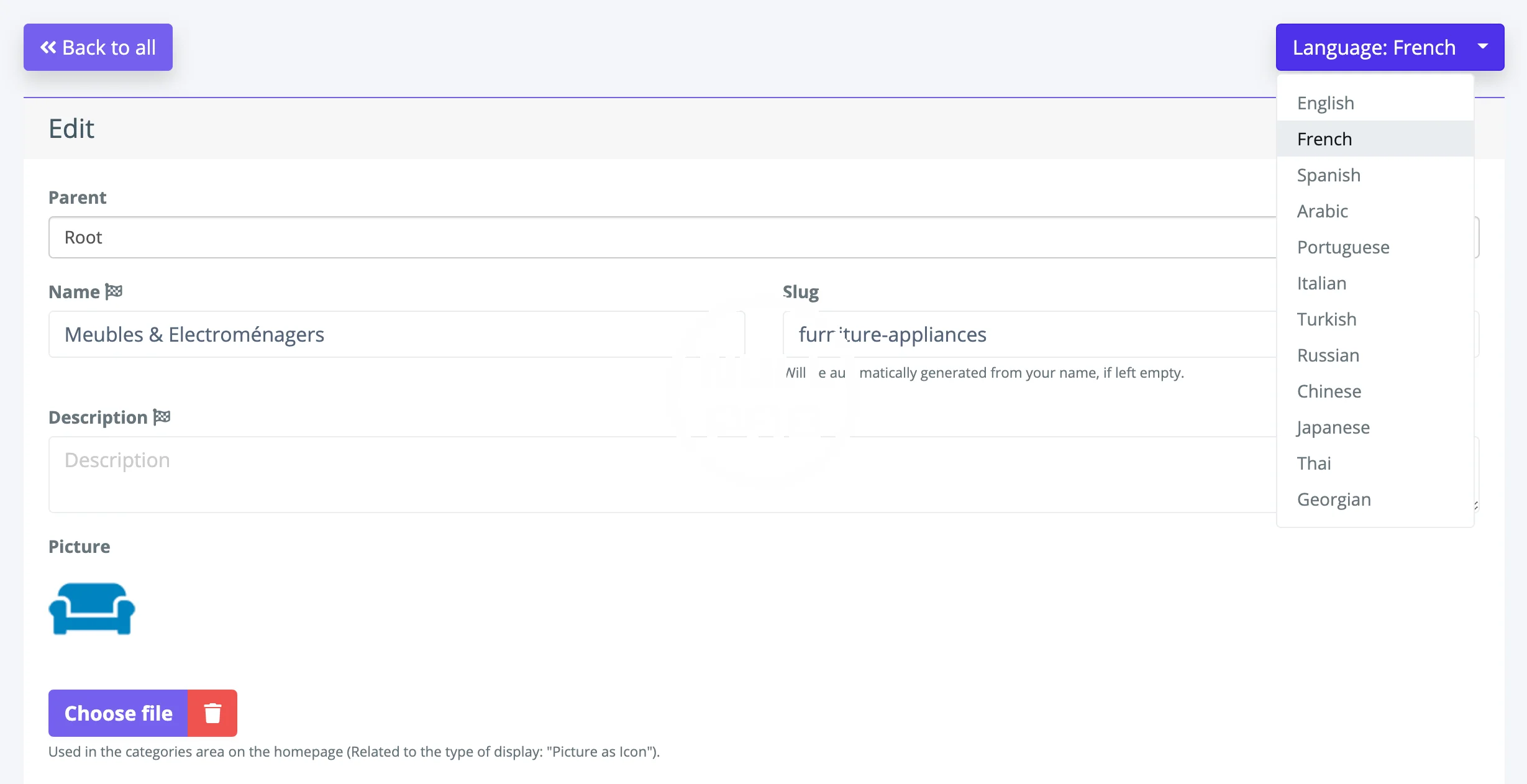The width and height of the screenshot is (1527, 784).
Task: Click the red trash delete-picture icon
Action: coord(212,713)
